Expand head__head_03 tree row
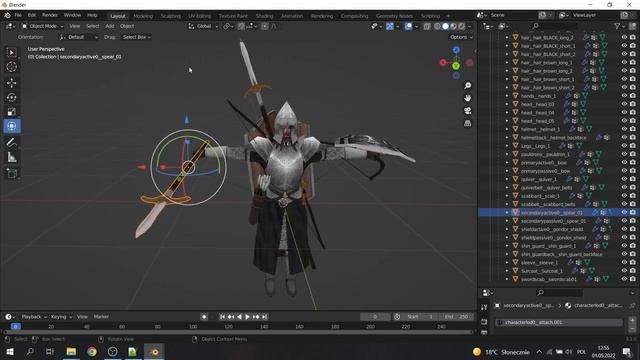The width and height of the screenshot is (640, 360). point(507,104)
